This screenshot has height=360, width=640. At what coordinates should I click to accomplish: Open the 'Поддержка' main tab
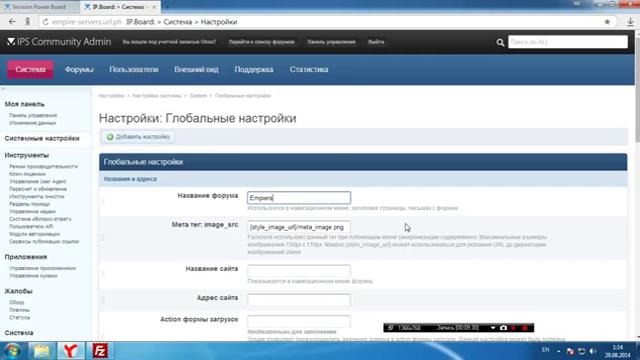[x=254, y=69]
